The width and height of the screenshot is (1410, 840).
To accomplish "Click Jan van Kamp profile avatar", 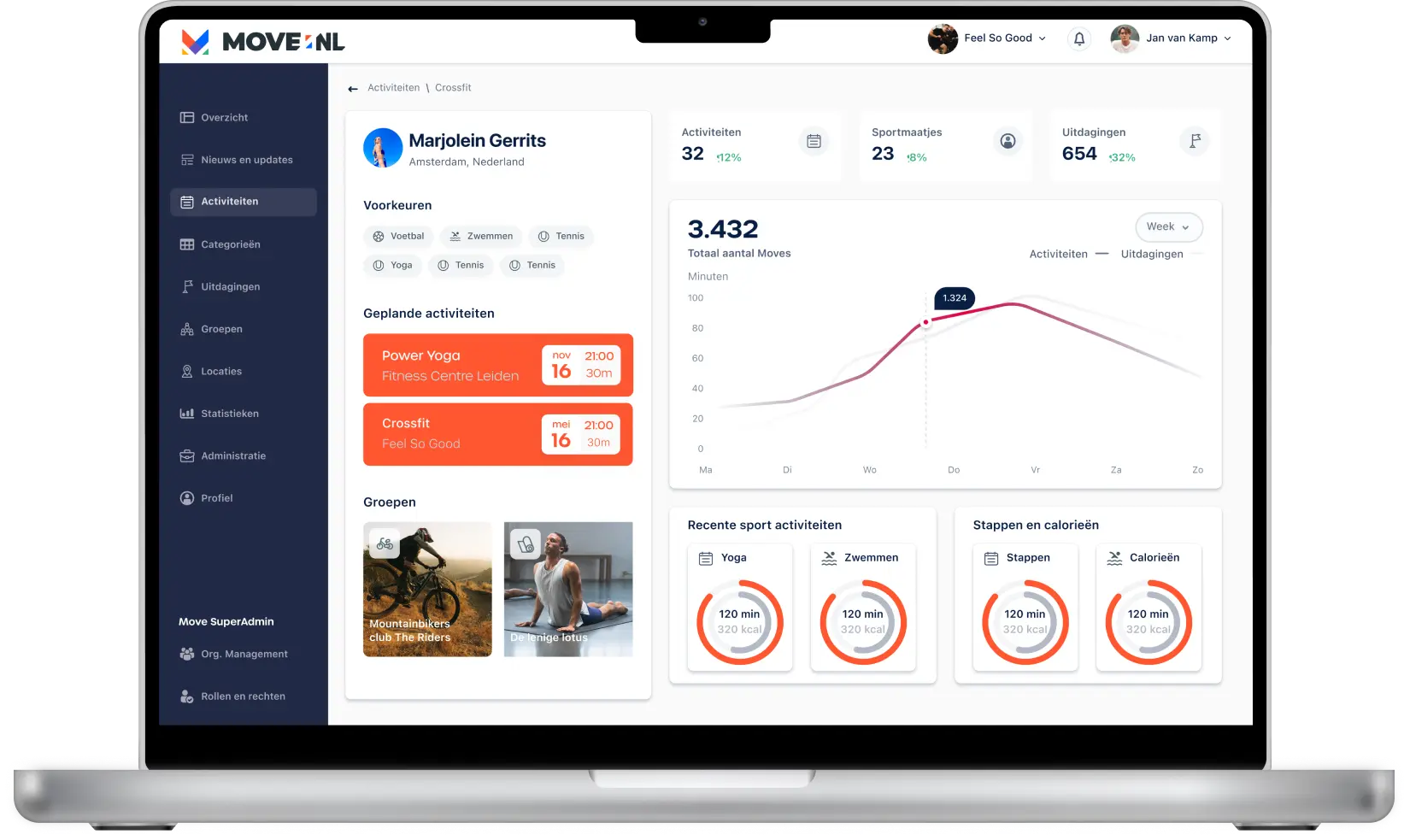I will pyautogui.click(x=1125, y=38).
